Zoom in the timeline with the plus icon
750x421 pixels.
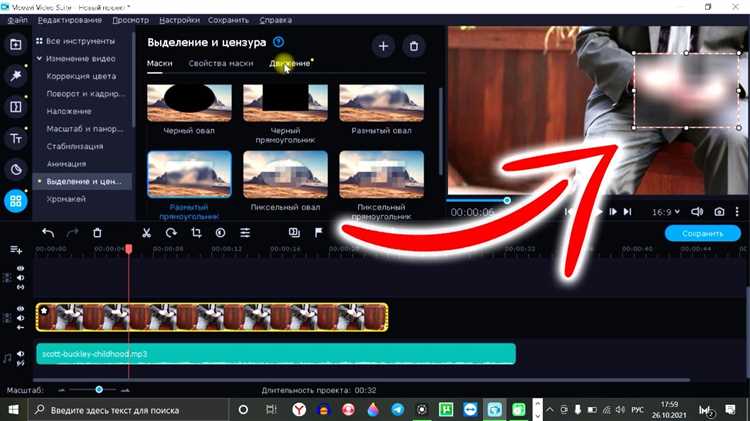(125, 390)
